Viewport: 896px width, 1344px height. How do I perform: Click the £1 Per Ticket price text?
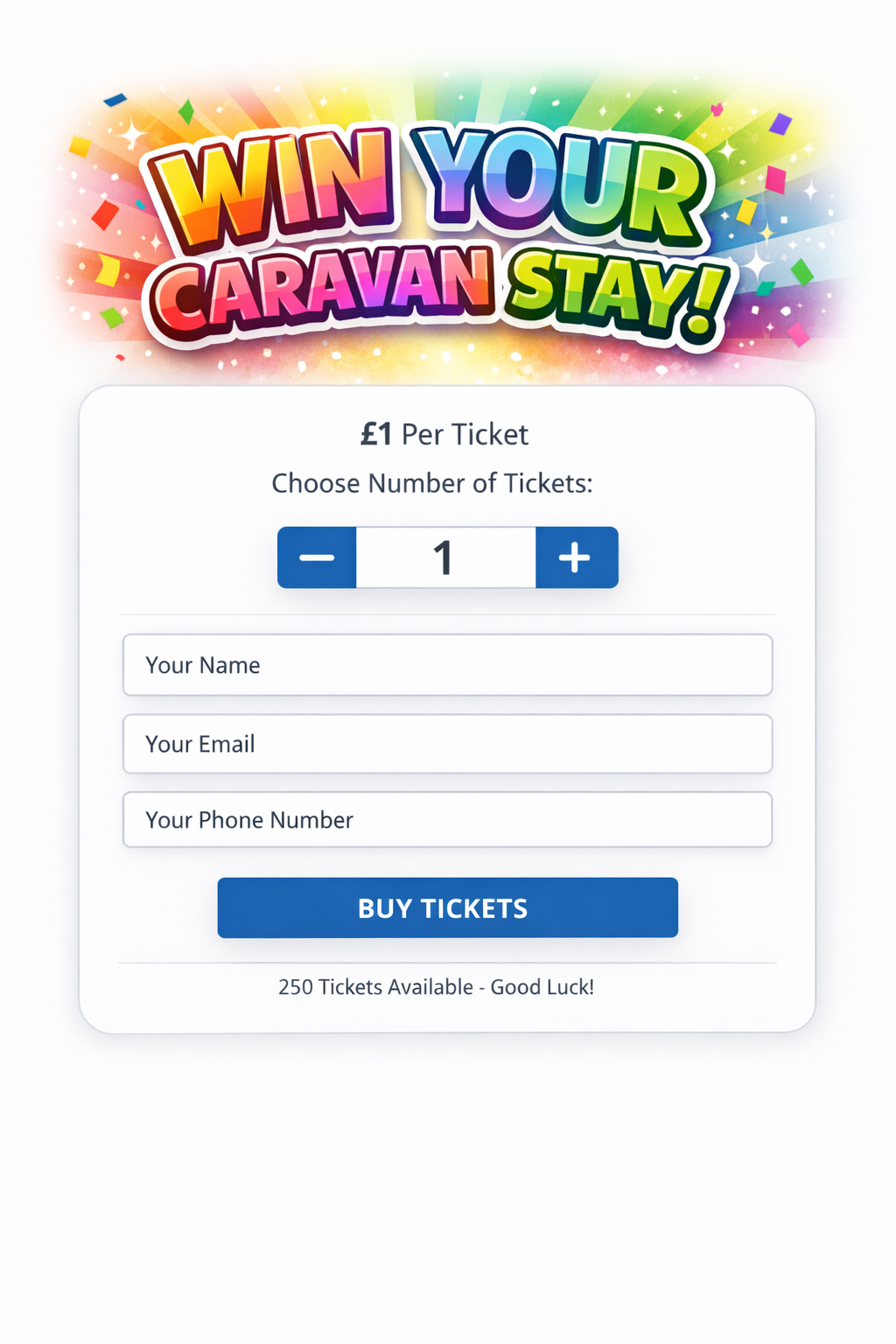[444, 434]
